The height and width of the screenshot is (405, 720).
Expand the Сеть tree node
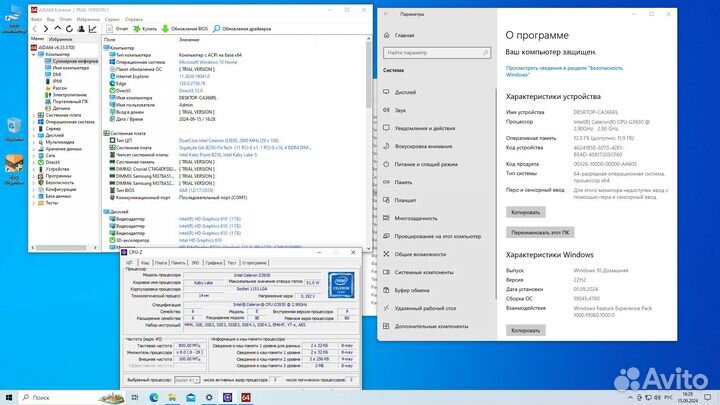click(34, 156)
